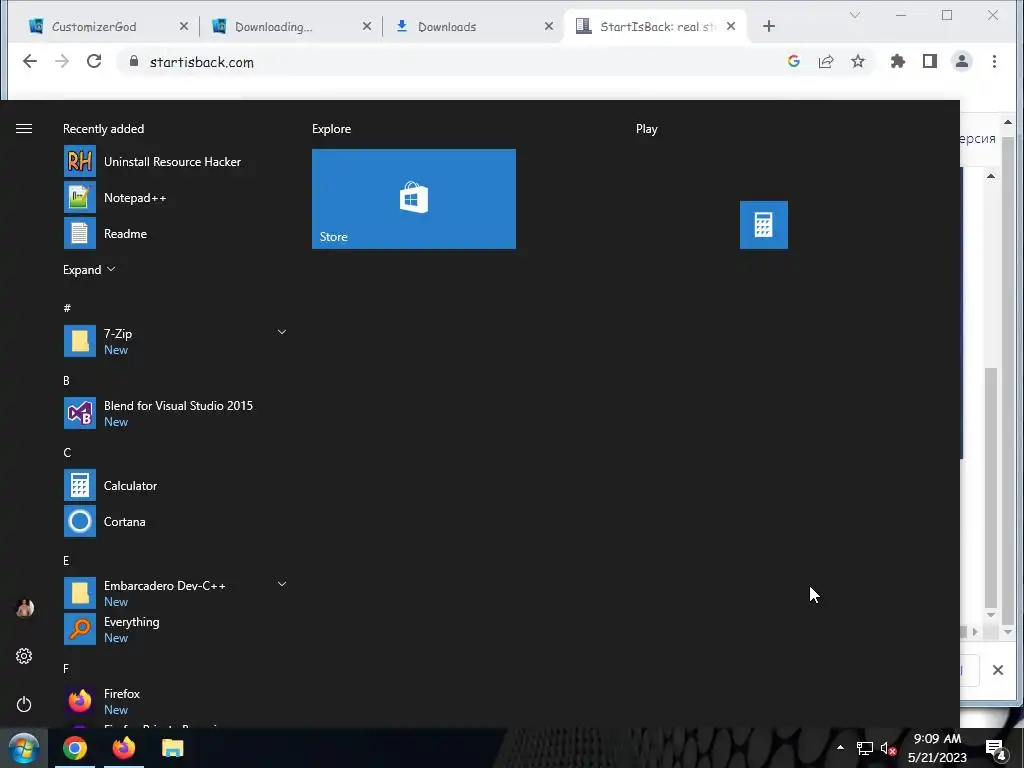Launch Firefox from the app list
This screenshot has height=768, width=1024.
(x=175, y=701)
